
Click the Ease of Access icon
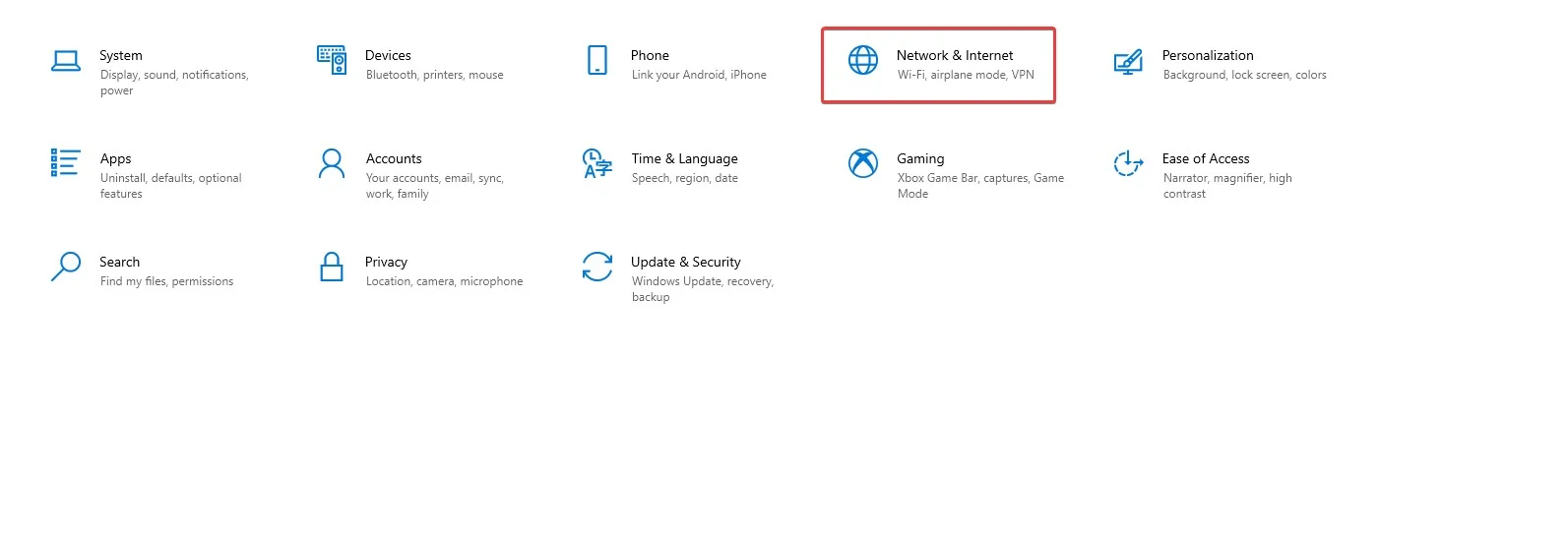coord(1128,163)
